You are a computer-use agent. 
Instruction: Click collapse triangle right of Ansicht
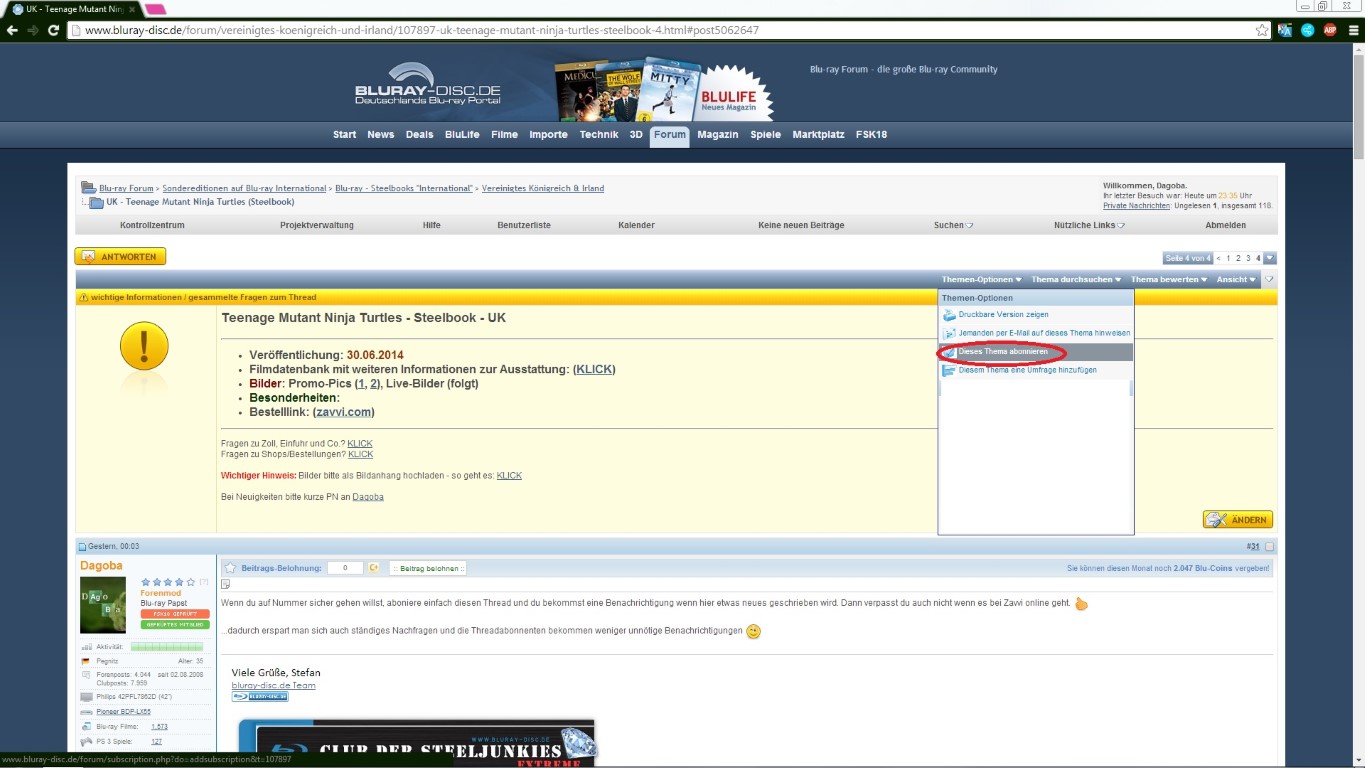(x=1269, y=280)
